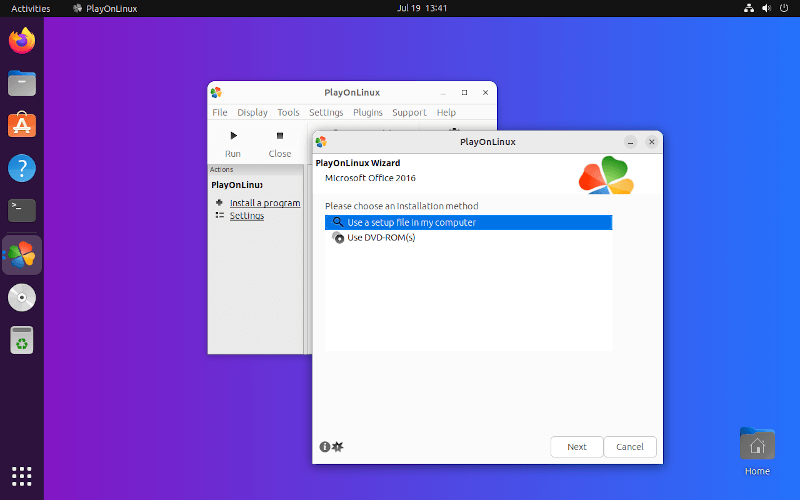The height and width of the screenshot is (500, 800).
Task: Open the Files manager in the dock
Action: (x=22, y=83)
